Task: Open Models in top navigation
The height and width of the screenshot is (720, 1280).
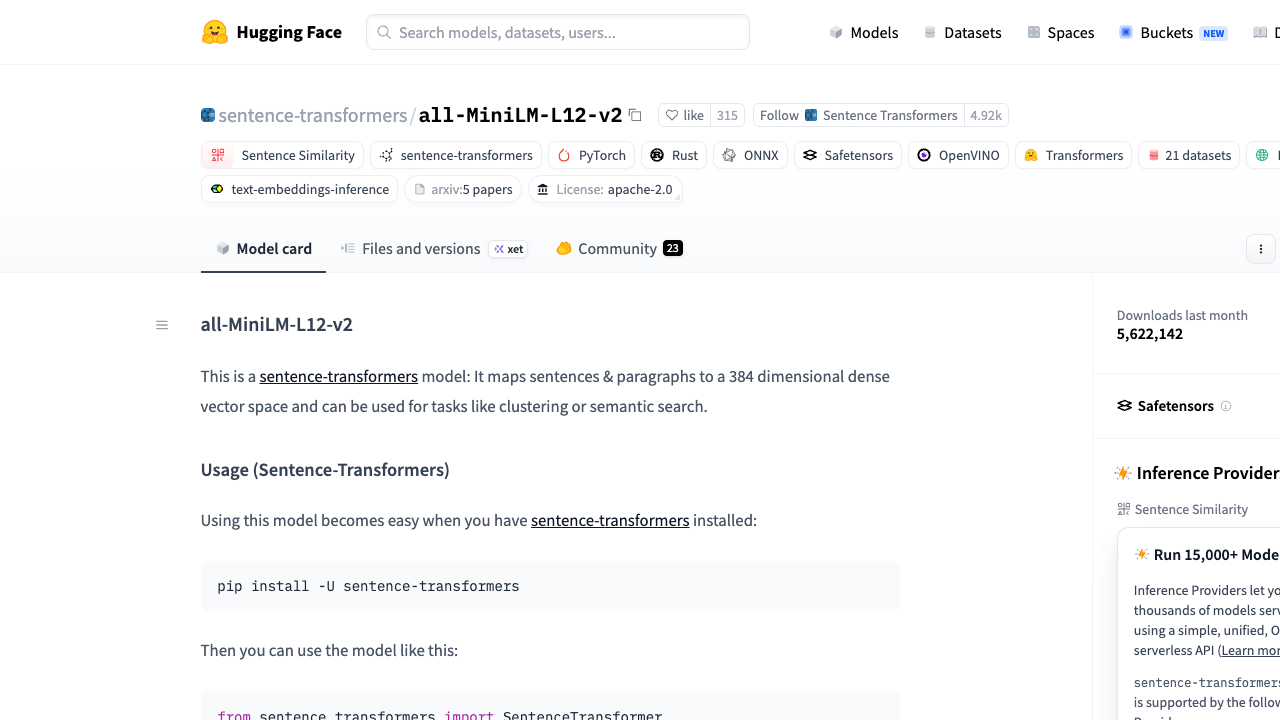Action: 864,32
